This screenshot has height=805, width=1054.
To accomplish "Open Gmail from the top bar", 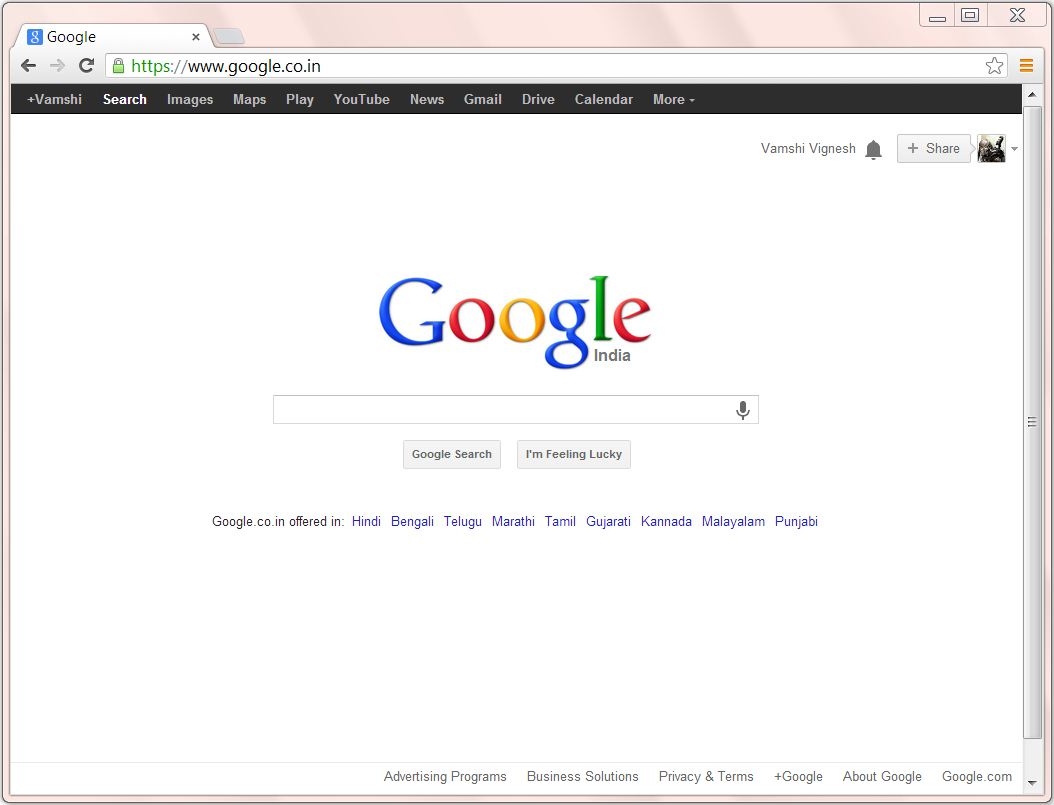I will (483, 99).
